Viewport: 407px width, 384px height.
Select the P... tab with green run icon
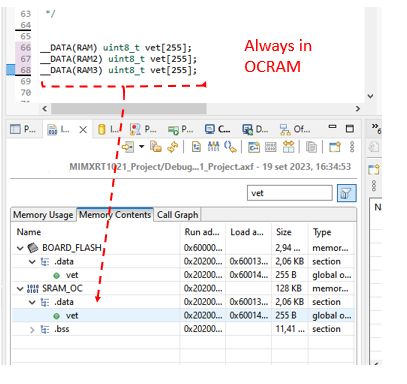(x=180, y=129)
